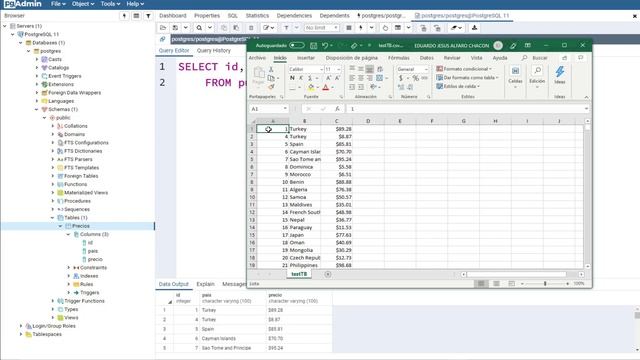Open the Insertar ribbon tab in Excel
Screen dimensions: 640x360
pyautogui.click(x=306, y=58)
